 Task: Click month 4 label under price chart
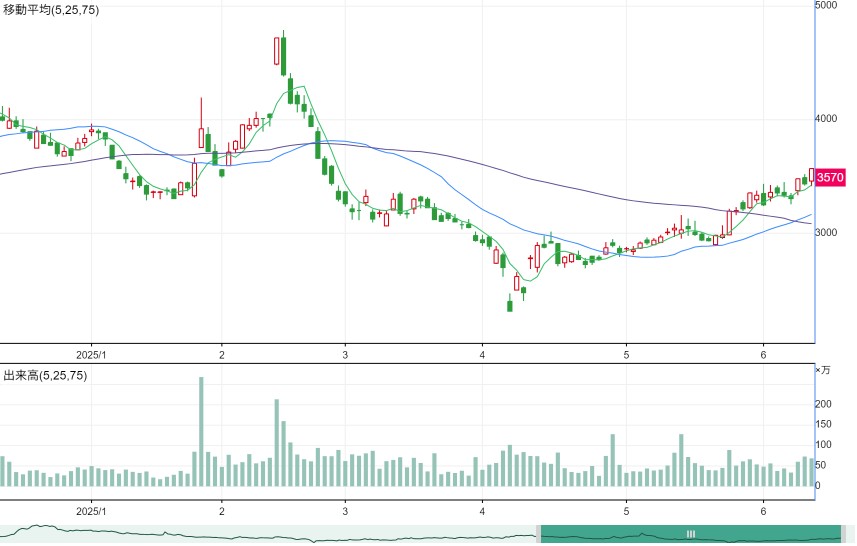pos(482,355)
